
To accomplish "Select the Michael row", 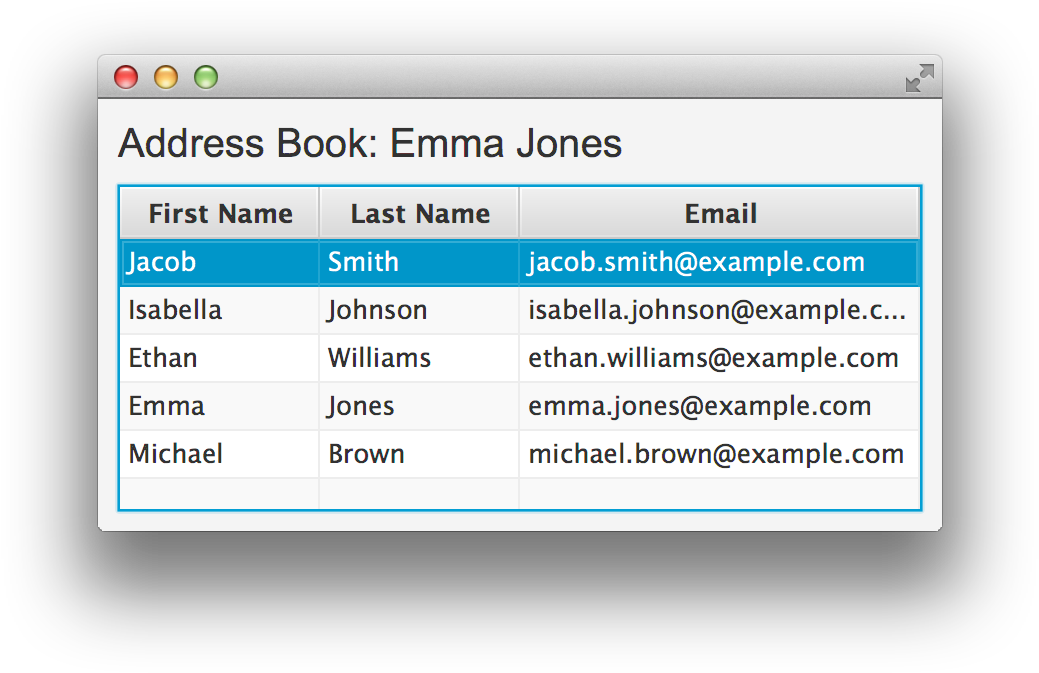I will pos(176,454).
